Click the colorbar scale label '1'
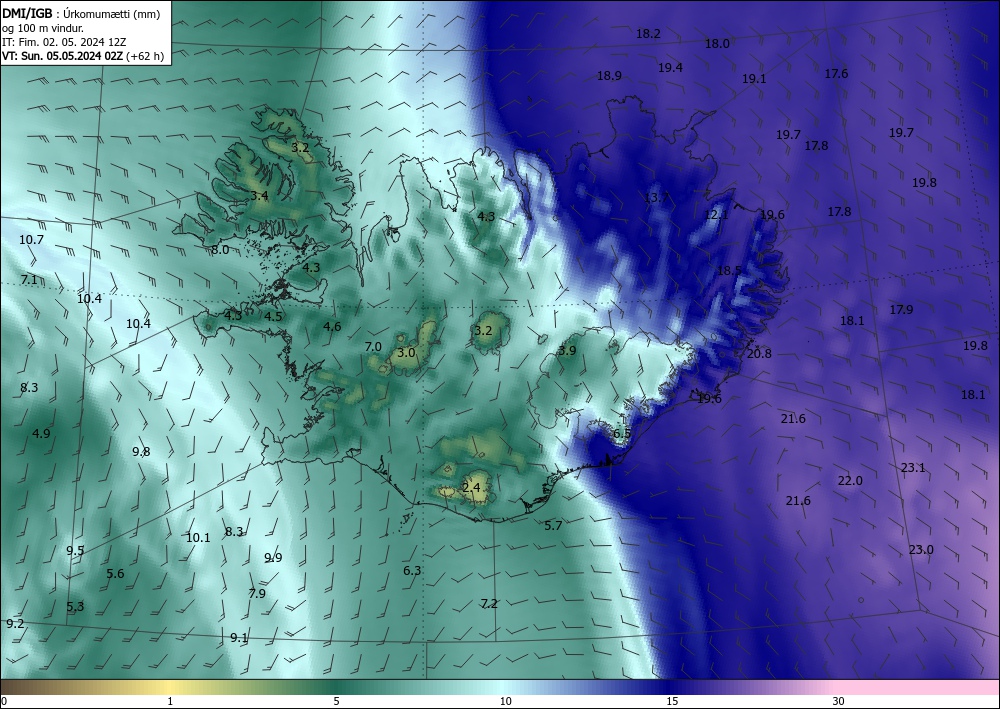This screenshot has height=709, width=1000. point(170,701)
